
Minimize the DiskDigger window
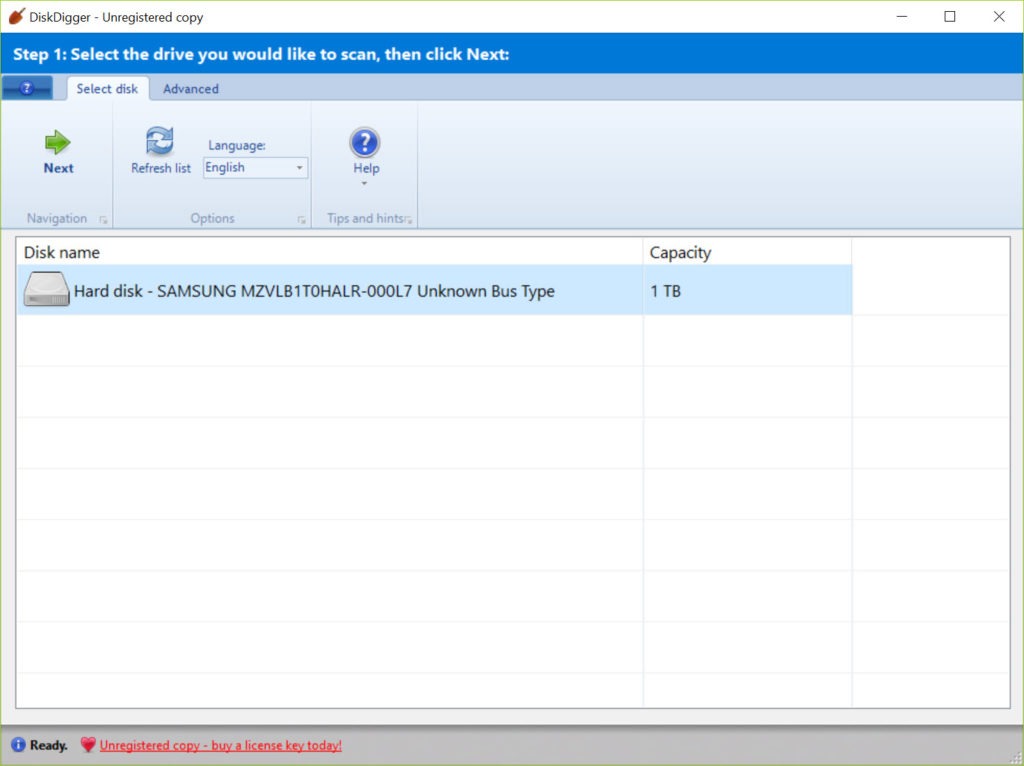click(902, 16)
